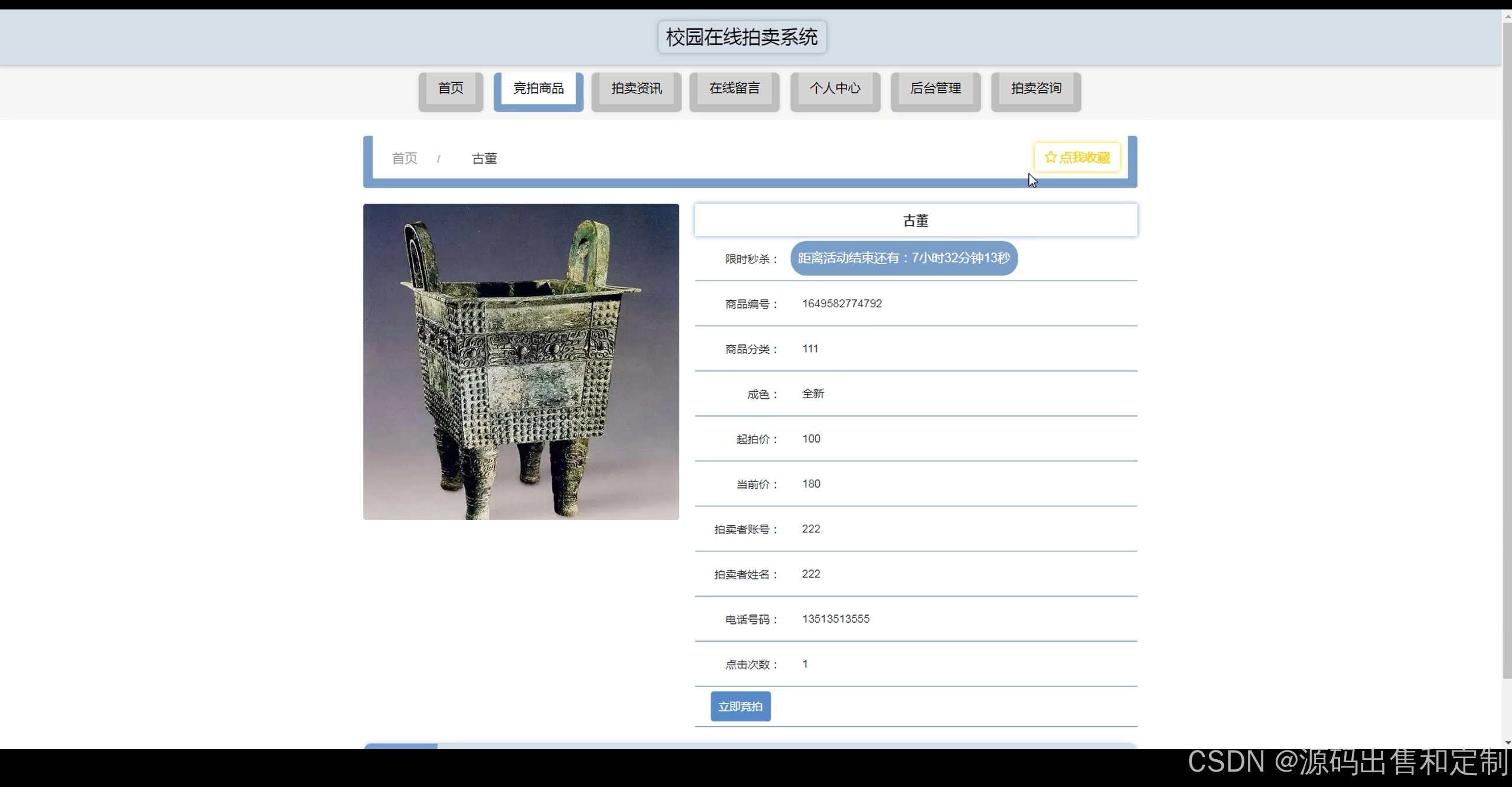Click the 古董 product title box
The image size is (1512, 787).
pyautogui.click(x=915, y=220)
